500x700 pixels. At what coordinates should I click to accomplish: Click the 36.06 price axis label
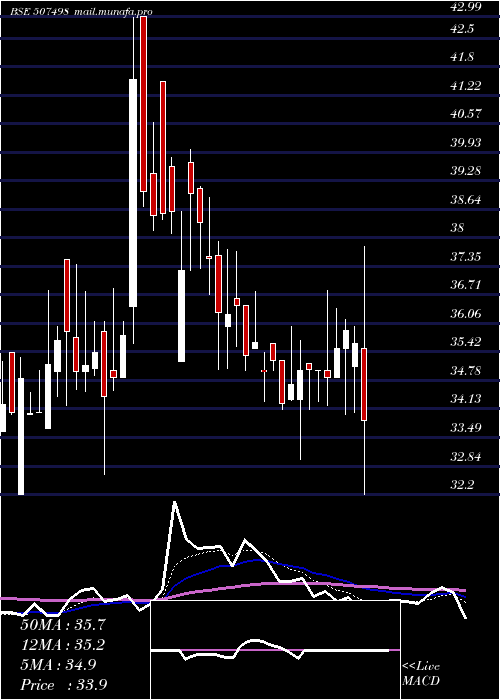pos(467,314)
